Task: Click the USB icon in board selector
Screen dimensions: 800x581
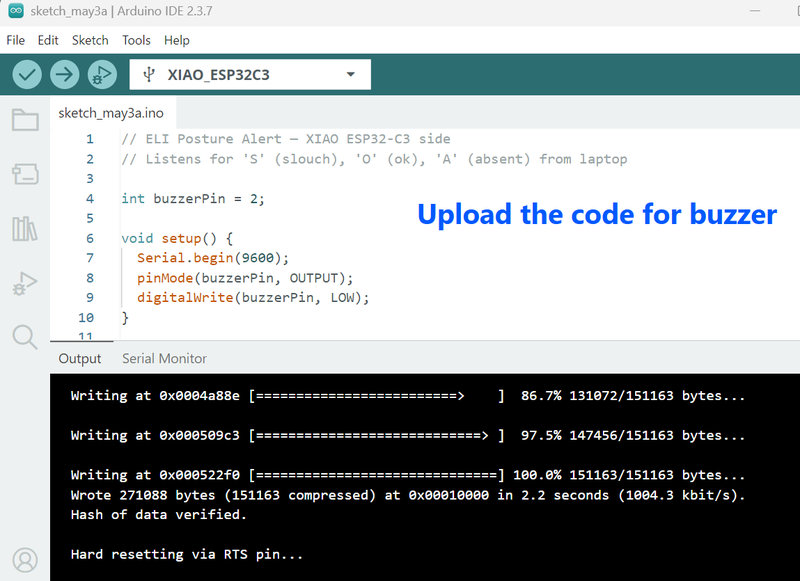Action: point(148,74)
